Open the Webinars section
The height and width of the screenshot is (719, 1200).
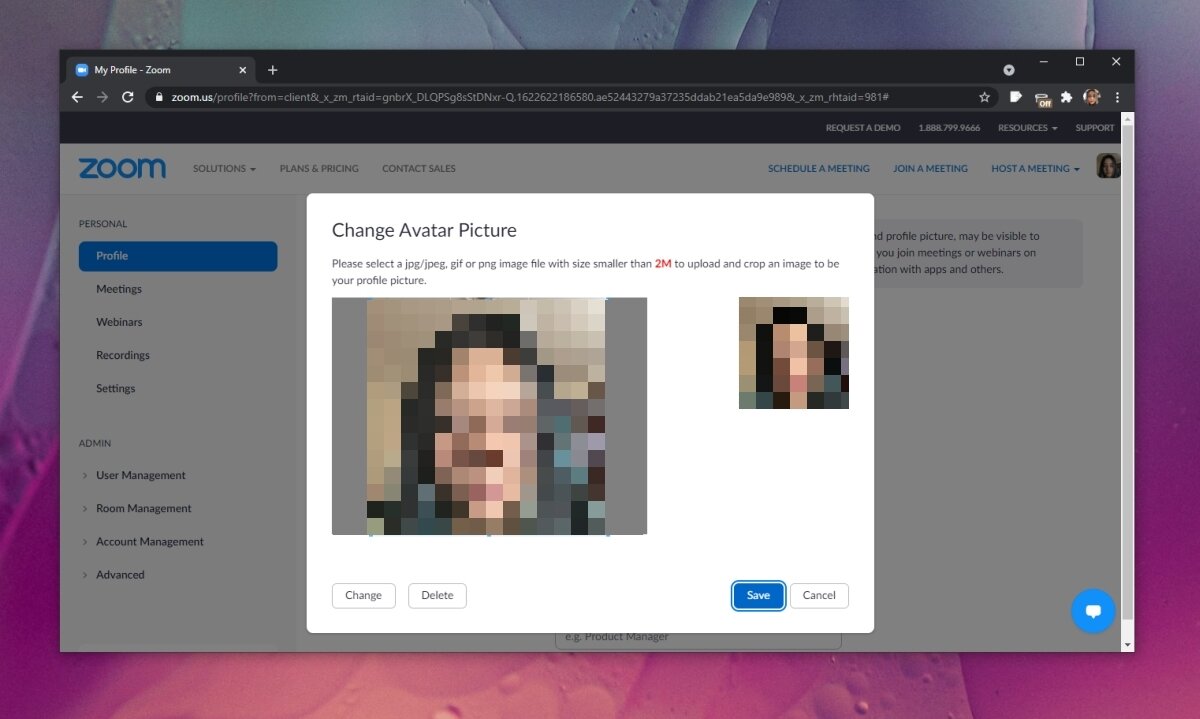click(x=119, y=321)
